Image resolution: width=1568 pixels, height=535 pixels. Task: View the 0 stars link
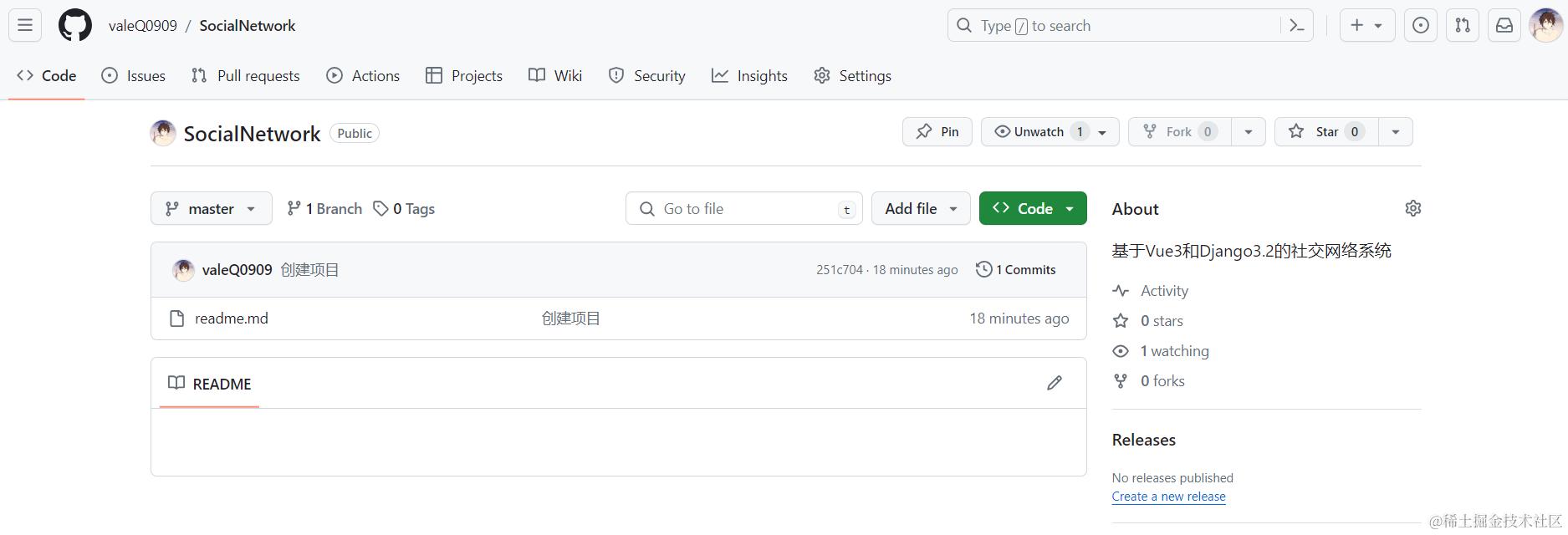click(1148, 321)
